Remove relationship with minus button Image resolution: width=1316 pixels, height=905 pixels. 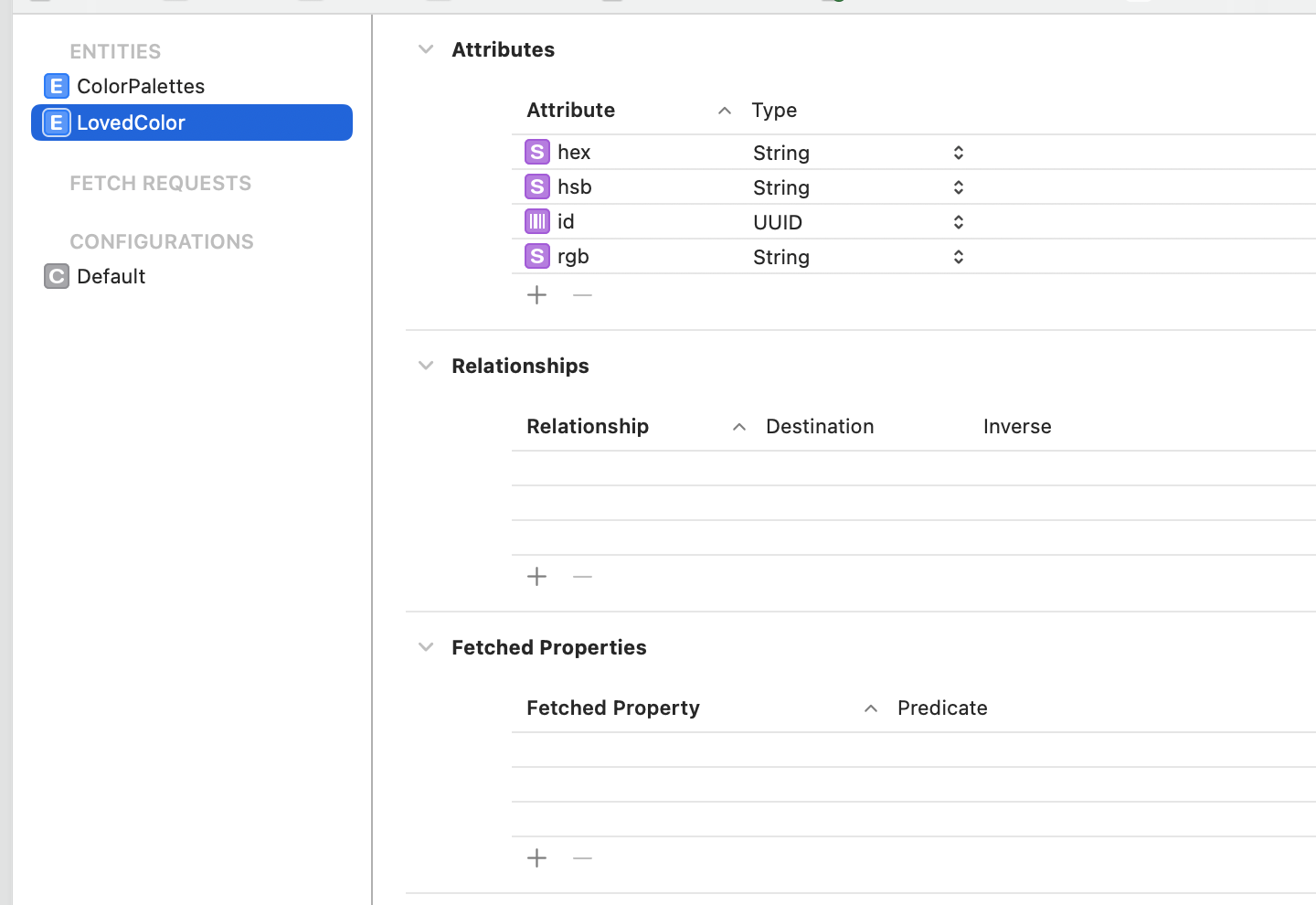point(582,576)
